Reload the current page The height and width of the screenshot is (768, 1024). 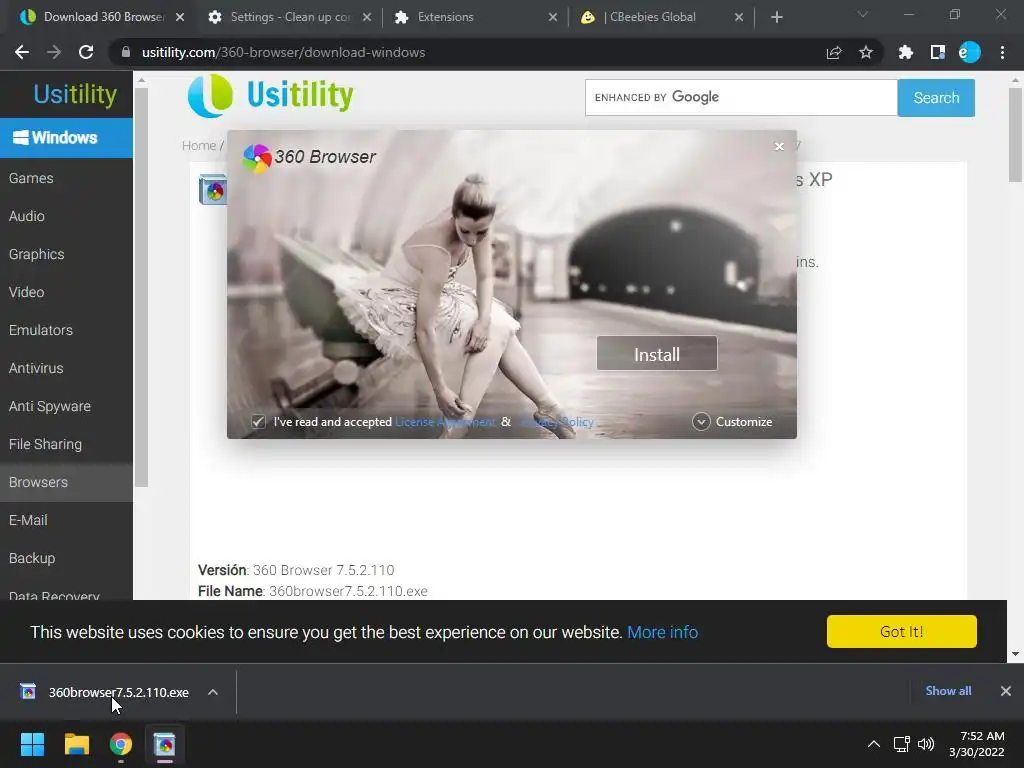[x=86, y=52]
